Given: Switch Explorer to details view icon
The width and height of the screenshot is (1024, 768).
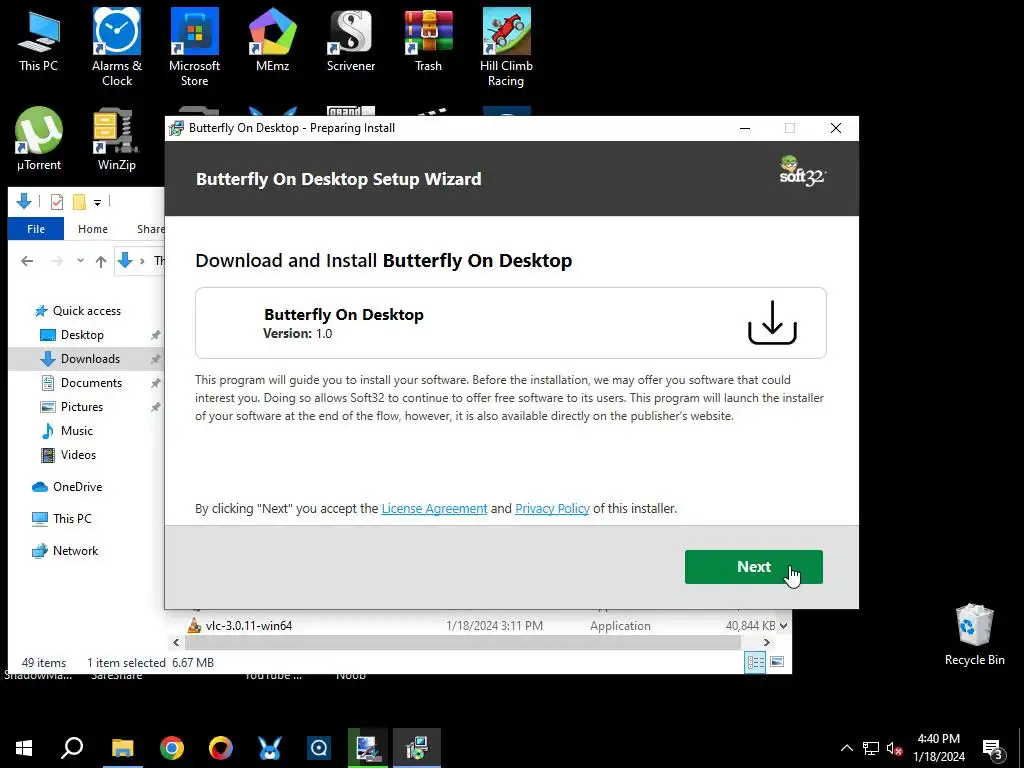Looking at the screenshot, I should click(756, 663).
